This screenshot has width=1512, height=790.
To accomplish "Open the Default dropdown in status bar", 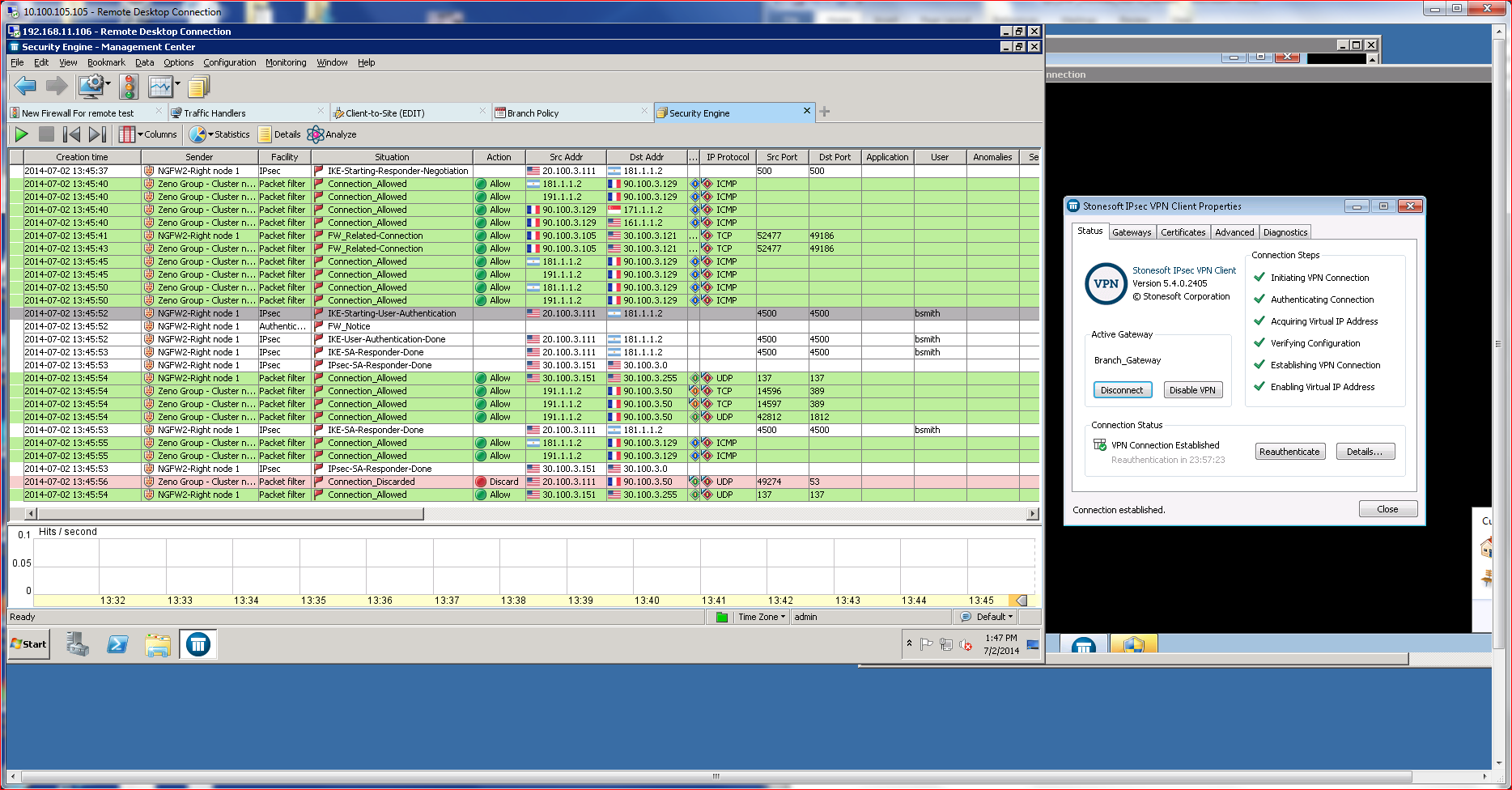I will (987, 617).
